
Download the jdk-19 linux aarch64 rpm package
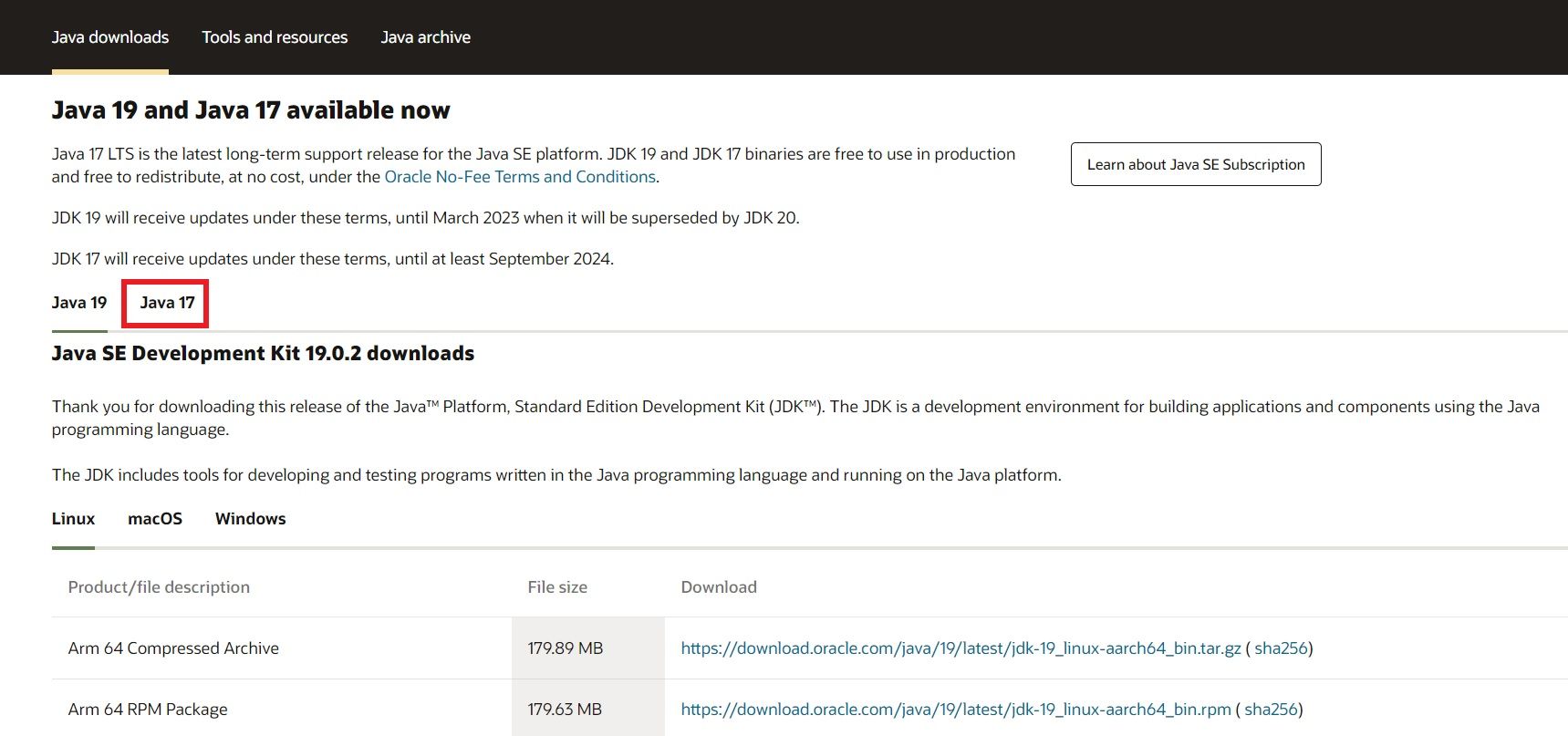(x=955, y=710)
